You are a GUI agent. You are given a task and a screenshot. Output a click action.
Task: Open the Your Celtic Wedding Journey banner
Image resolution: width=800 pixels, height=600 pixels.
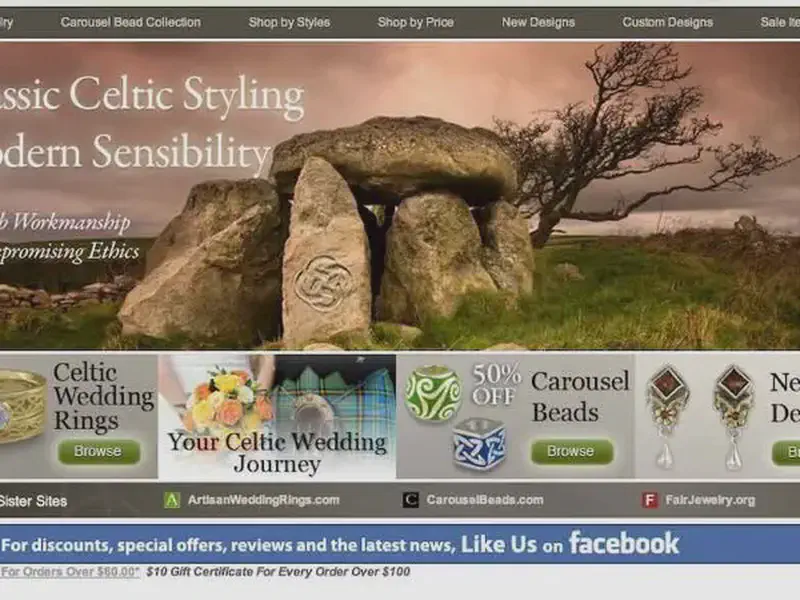click(277, 416)
